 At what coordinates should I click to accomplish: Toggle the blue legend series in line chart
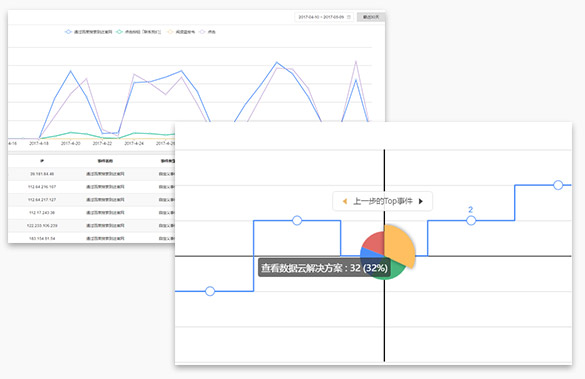click(x=88, y=32)
